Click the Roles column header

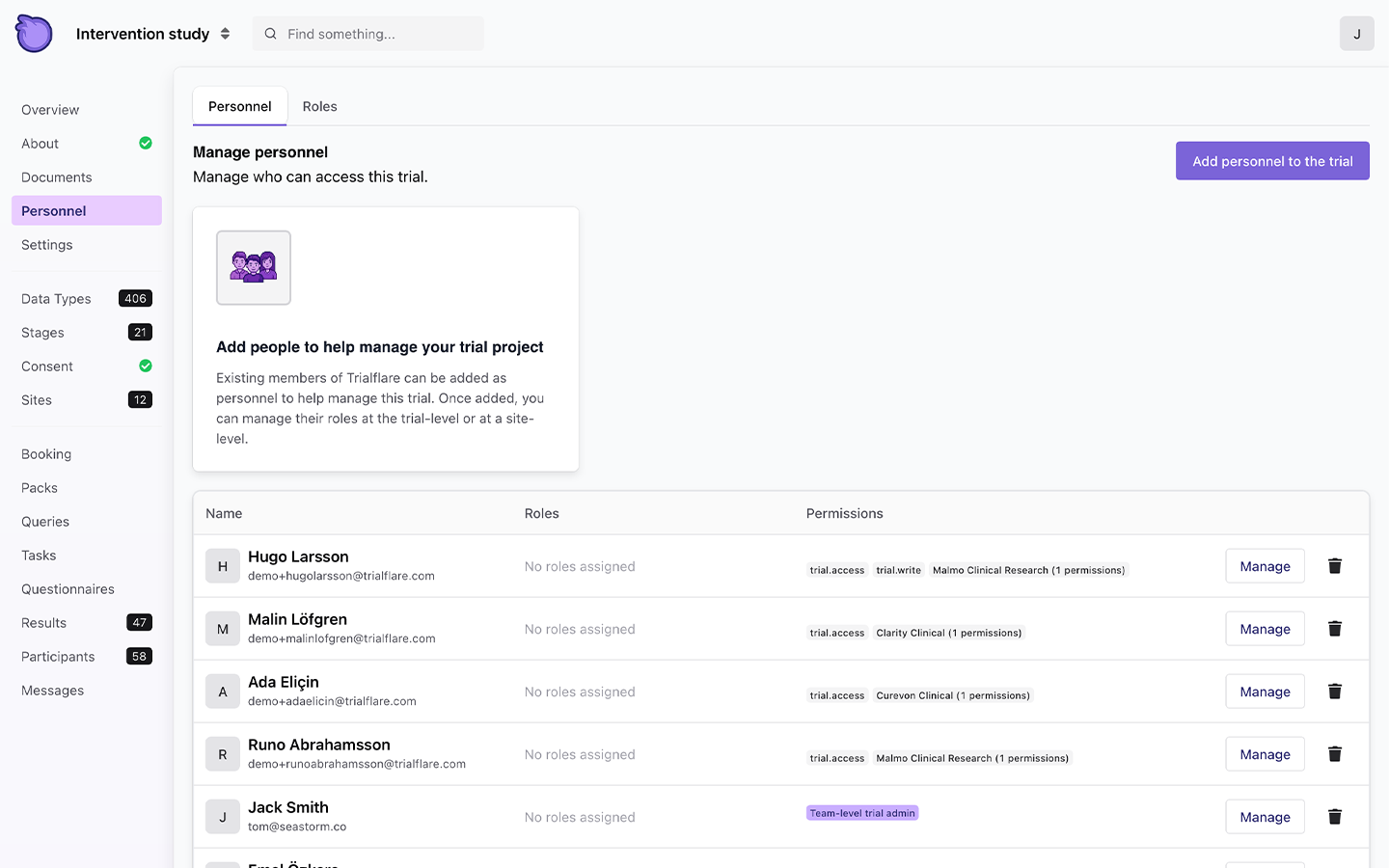542,513
